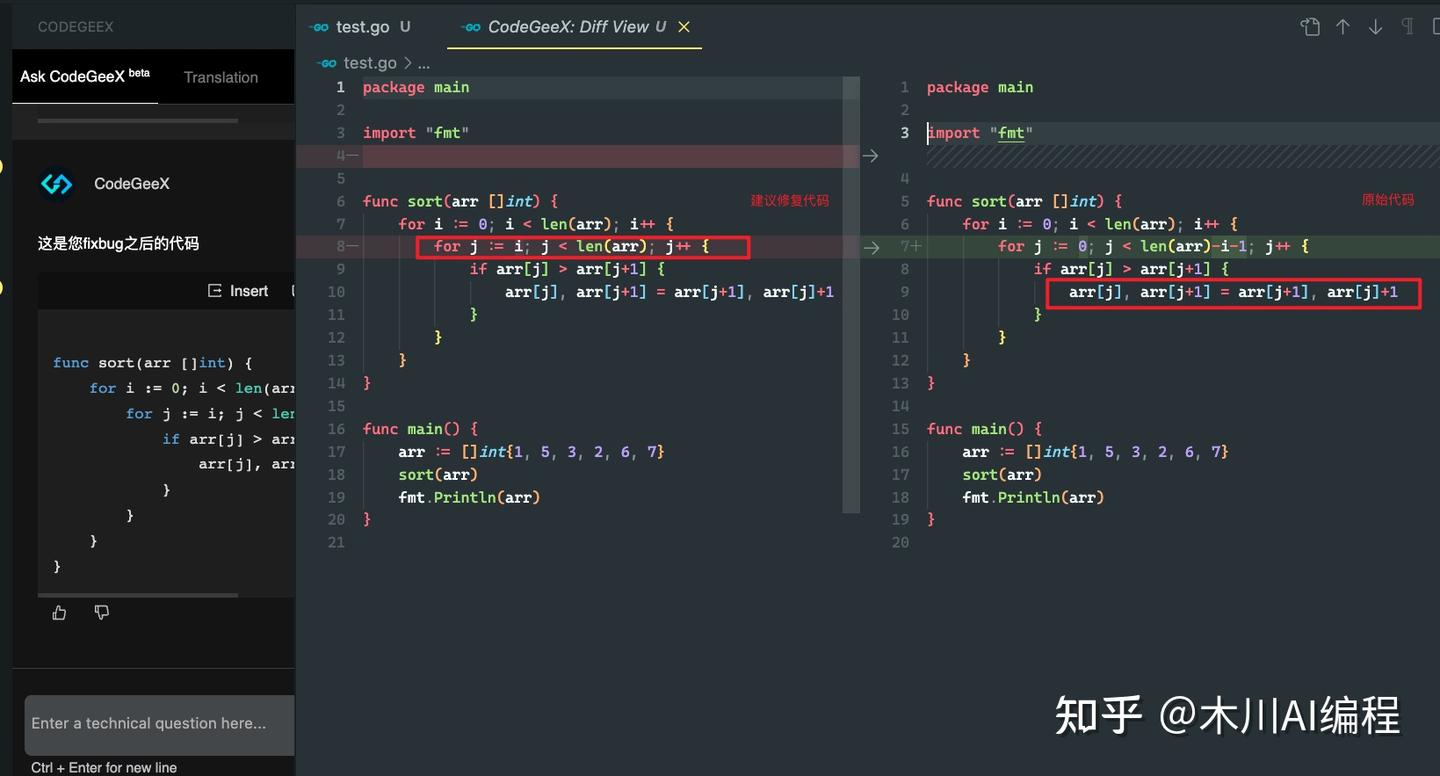This screenshot has height=776, width=1440.
Task: Click "fmt.Println(arr)" in the left diff pane
Action: point(469,497)
